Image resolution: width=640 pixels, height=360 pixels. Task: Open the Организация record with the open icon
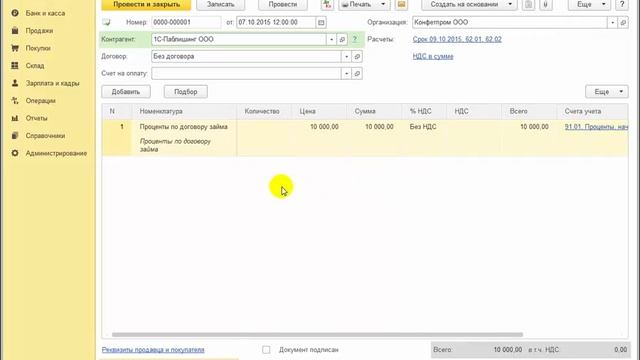tap(623, 22)
